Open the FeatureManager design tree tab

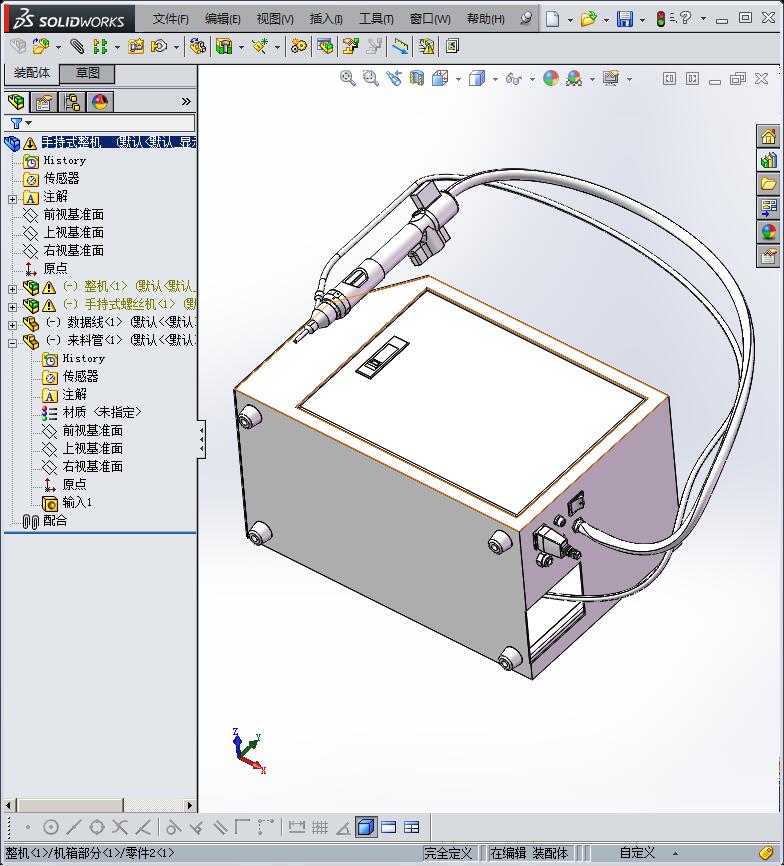click(17, 102)
